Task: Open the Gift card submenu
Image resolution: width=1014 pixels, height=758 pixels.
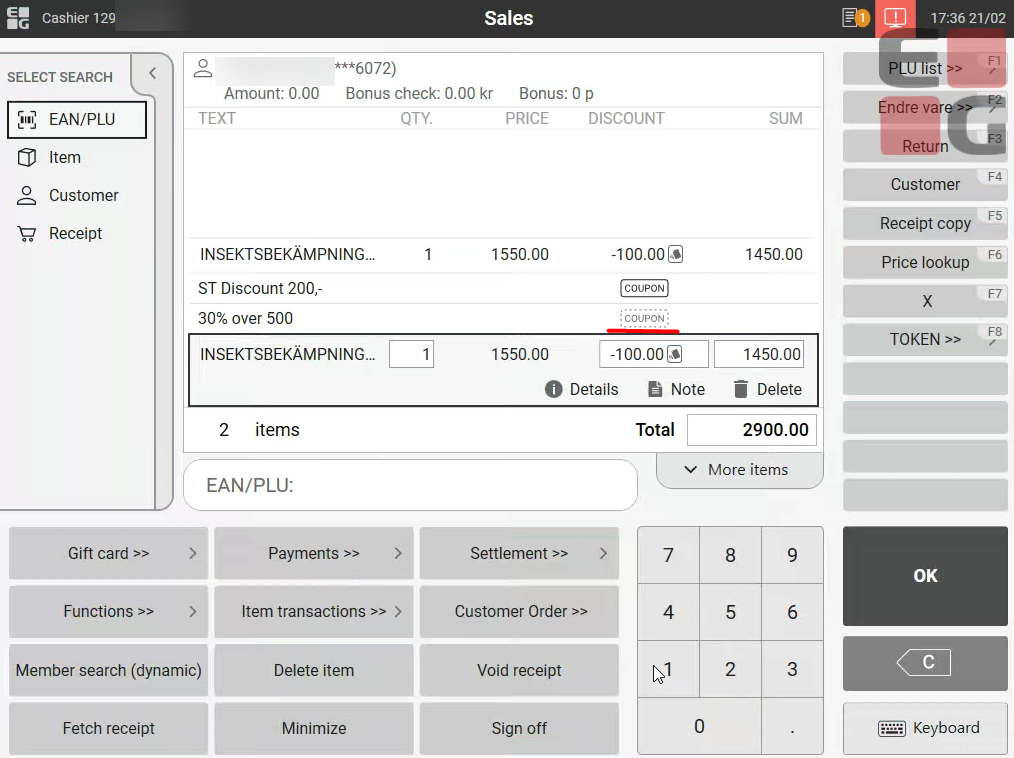Action: click(x=108, y=553)
